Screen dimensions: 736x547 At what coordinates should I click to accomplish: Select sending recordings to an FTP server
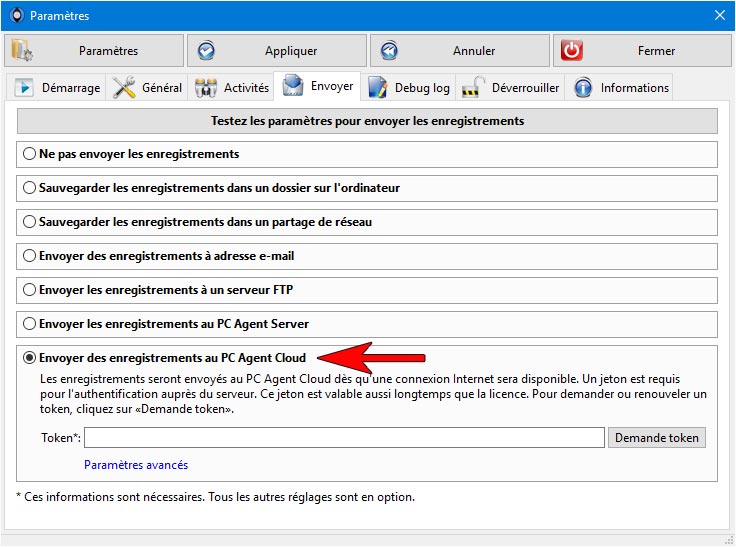[29, 290]
